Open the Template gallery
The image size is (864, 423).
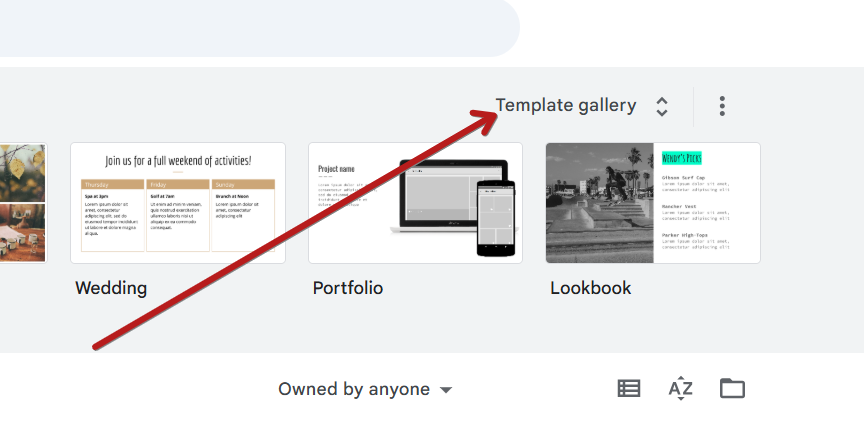[566, 105]
